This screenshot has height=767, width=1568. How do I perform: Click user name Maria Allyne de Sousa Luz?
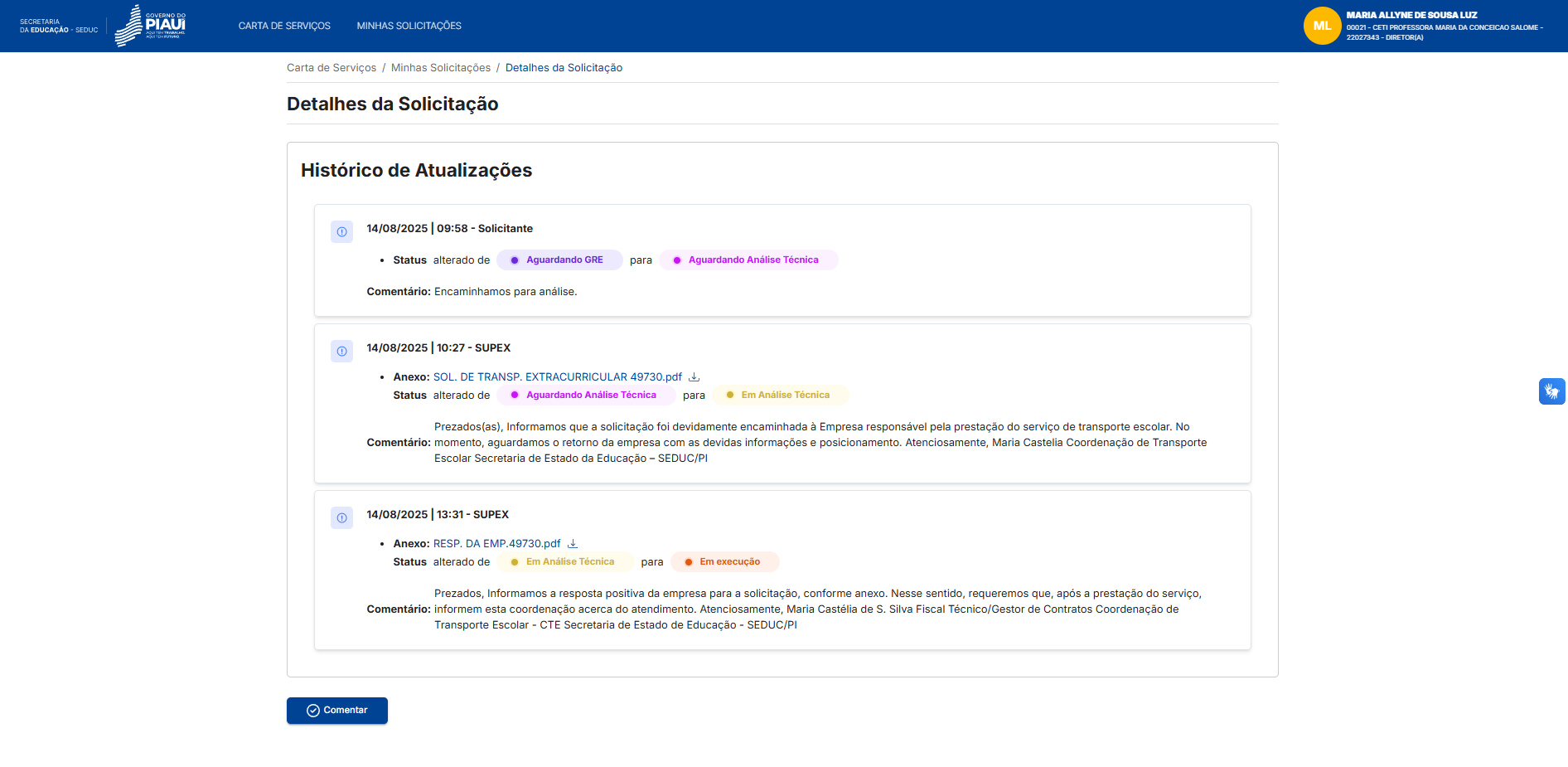1411,15
